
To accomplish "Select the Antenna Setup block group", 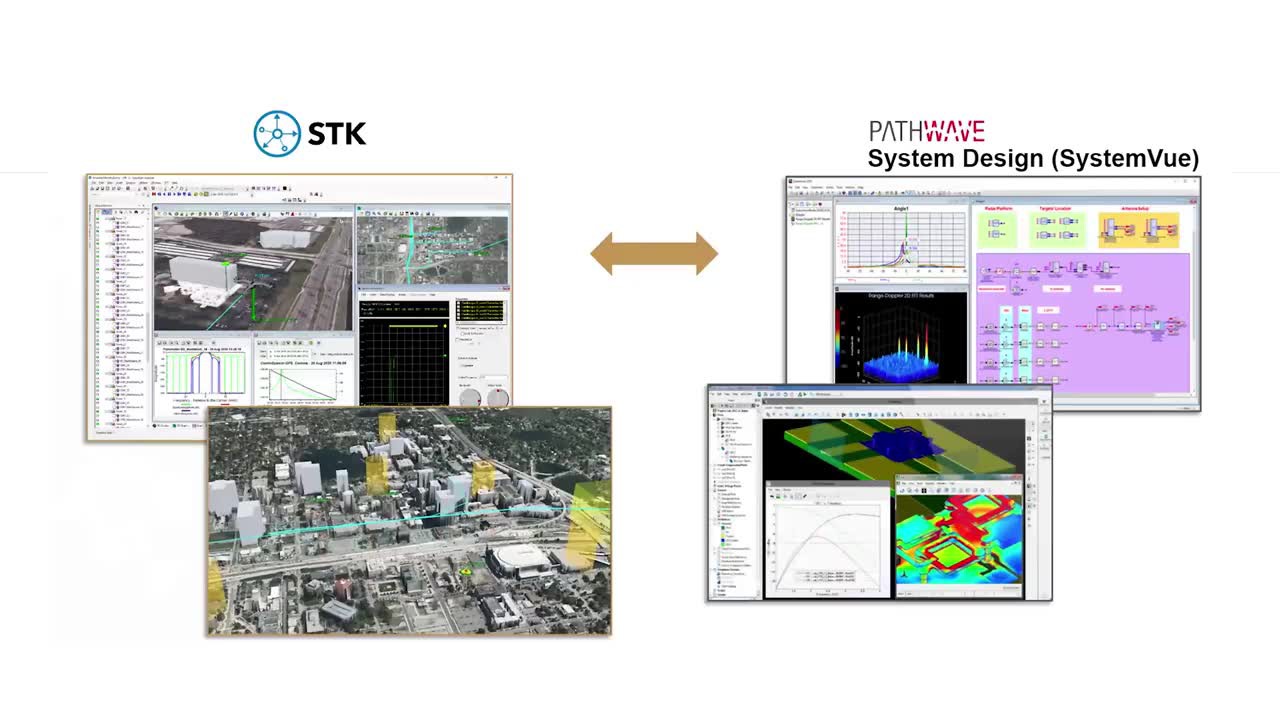I will 1138,230.
